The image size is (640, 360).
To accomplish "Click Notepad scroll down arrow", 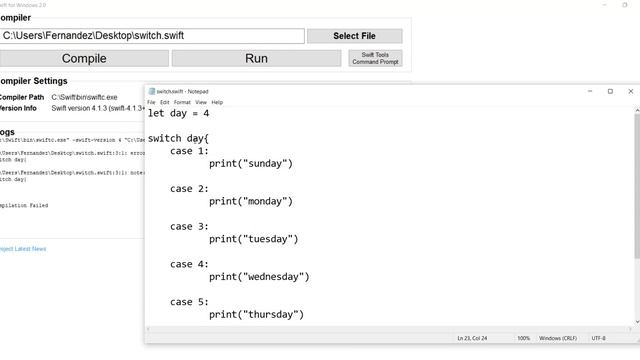I will (637, 322).
